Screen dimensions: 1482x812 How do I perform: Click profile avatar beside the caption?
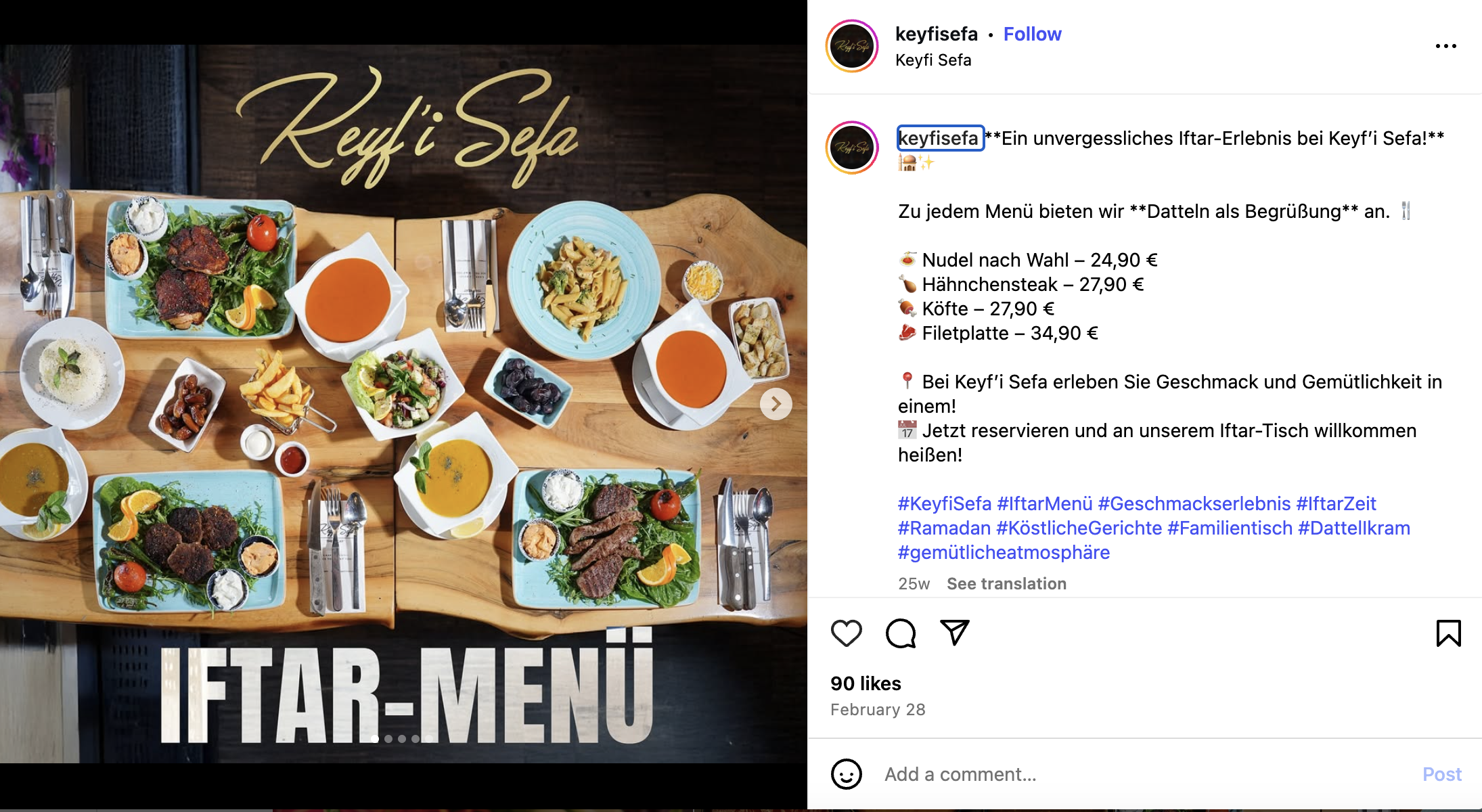click(852, 148)
